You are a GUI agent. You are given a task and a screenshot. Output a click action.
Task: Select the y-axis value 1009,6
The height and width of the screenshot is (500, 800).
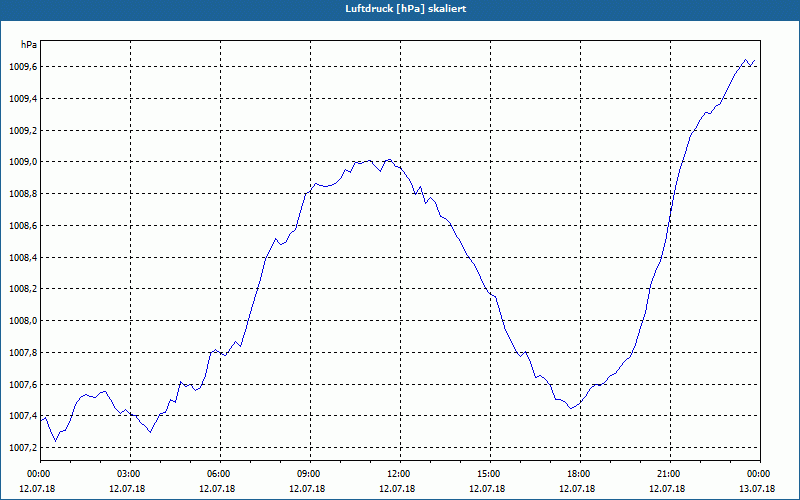click(22, 67)
